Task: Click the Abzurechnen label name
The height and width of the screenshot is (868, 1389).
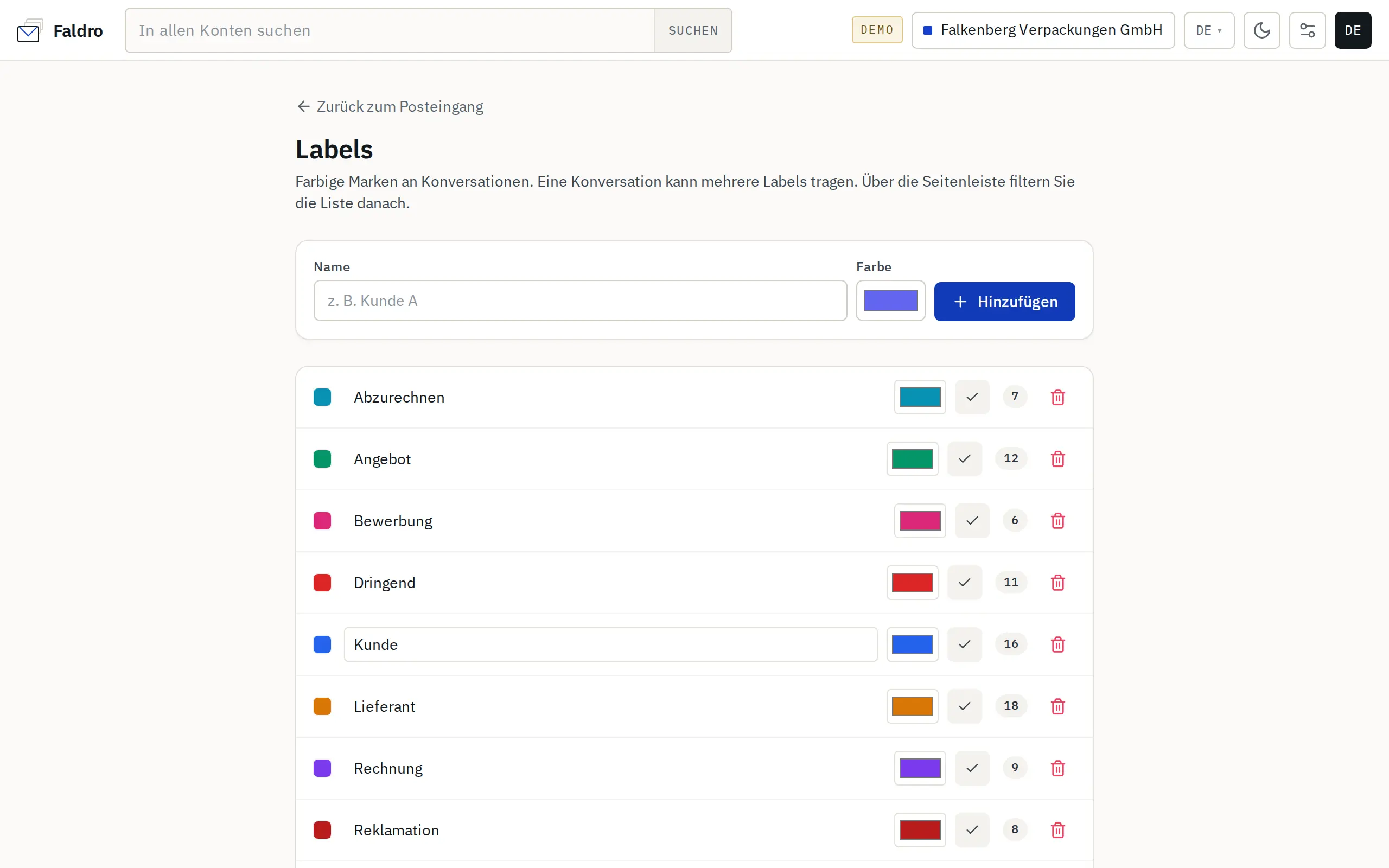Action: coord(399,397)
